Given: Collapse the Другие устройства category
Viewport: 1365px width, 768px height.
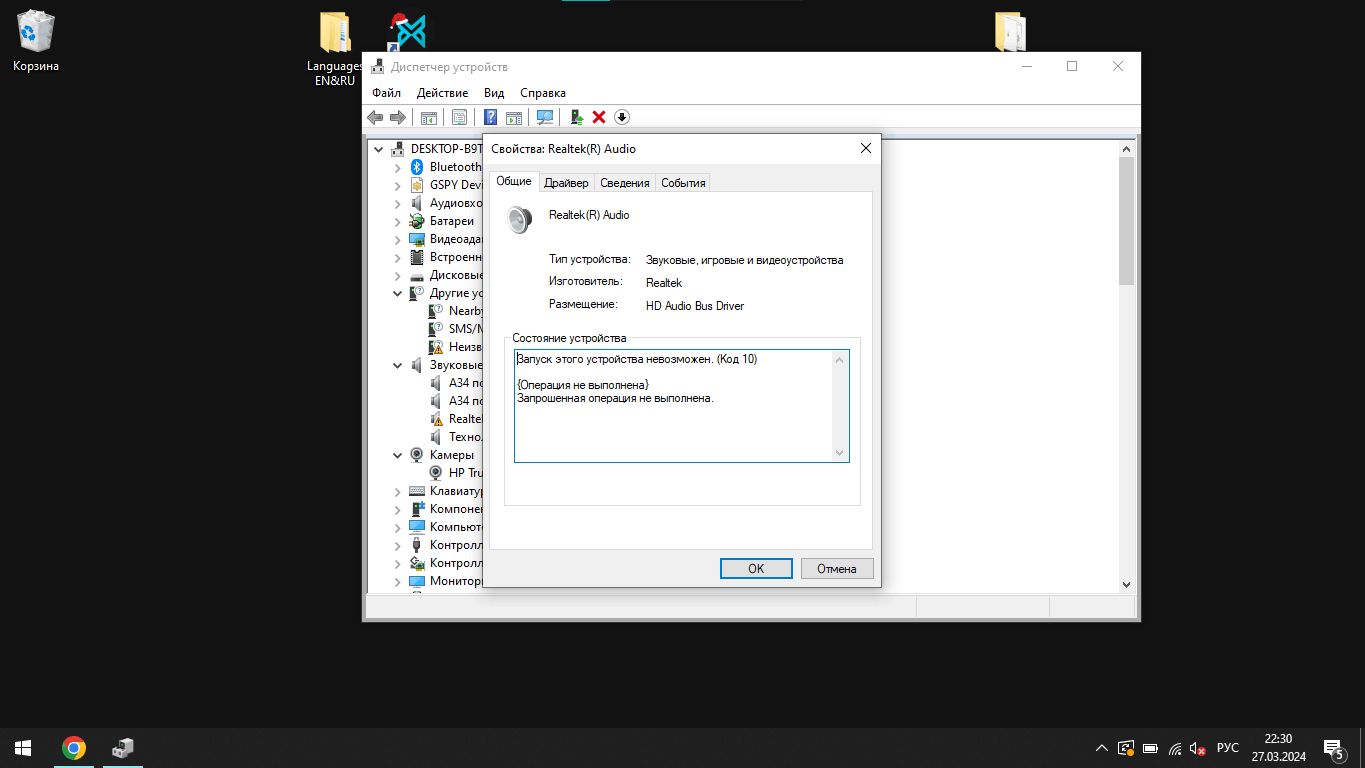Looking at the screenshot, I should (397, 293).
